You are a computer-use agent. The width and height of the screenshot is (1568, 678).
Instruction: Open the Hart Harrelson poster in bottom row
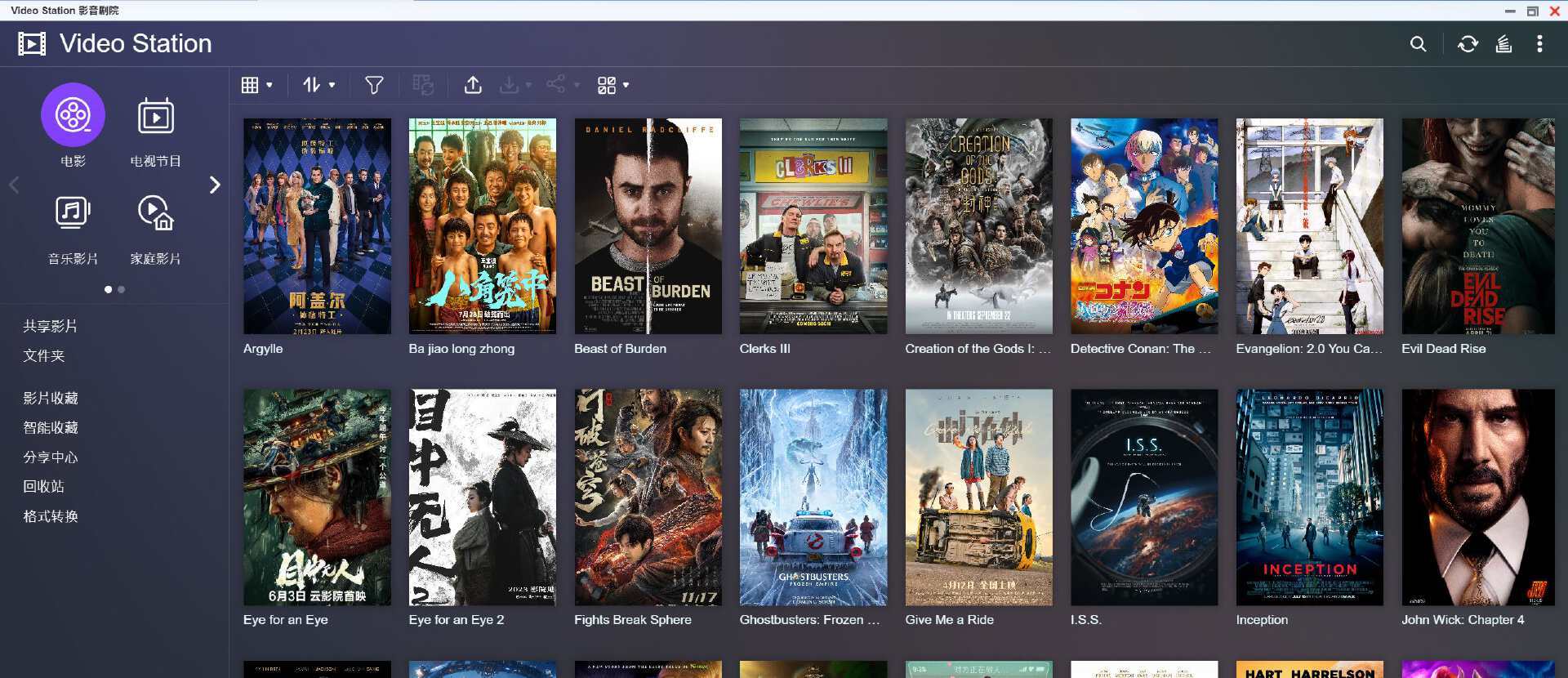pyautogui.click(x=1310, y=669)
